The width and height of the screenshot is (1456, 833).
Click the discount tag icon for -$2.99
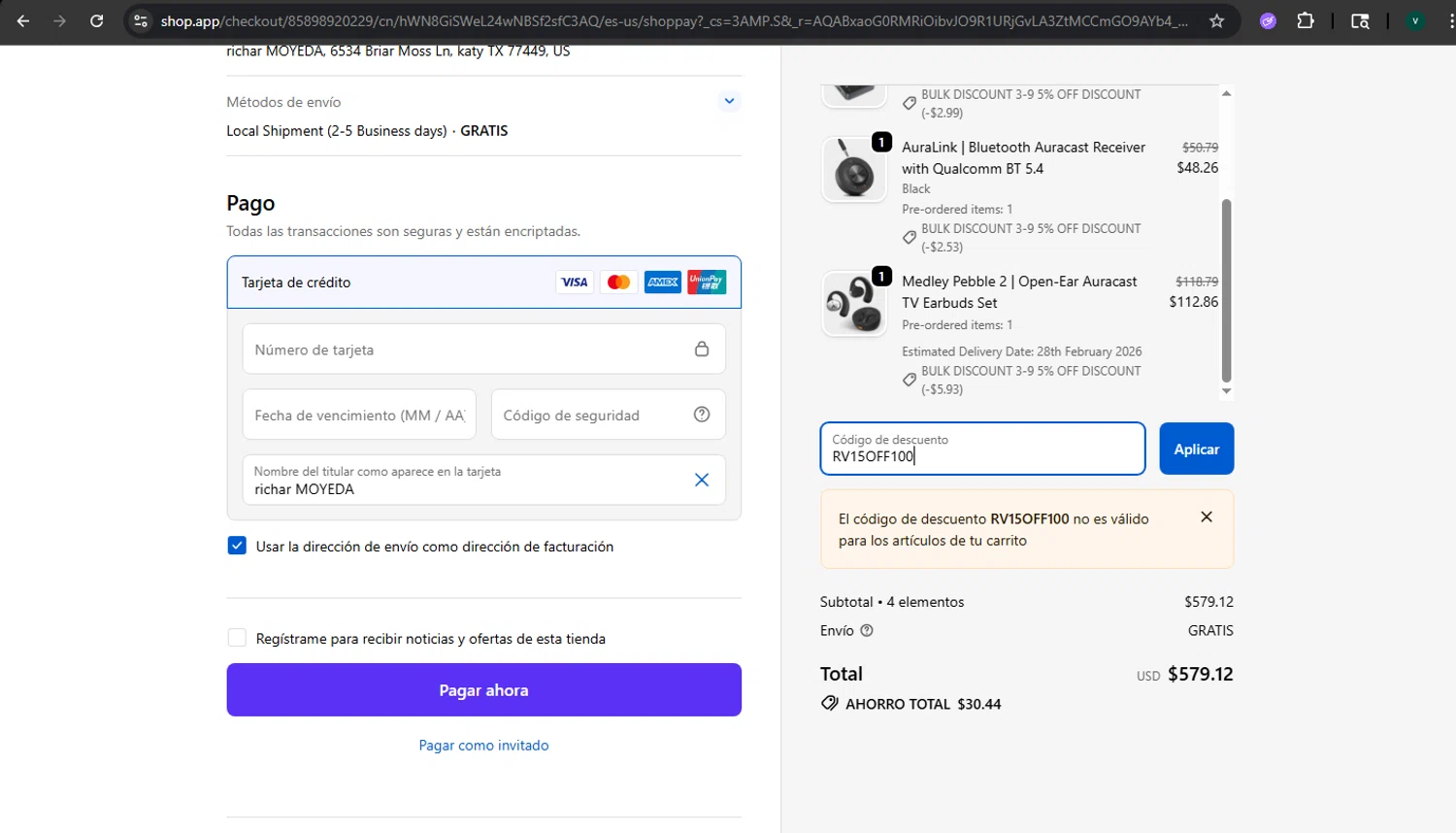click(910, 103)
